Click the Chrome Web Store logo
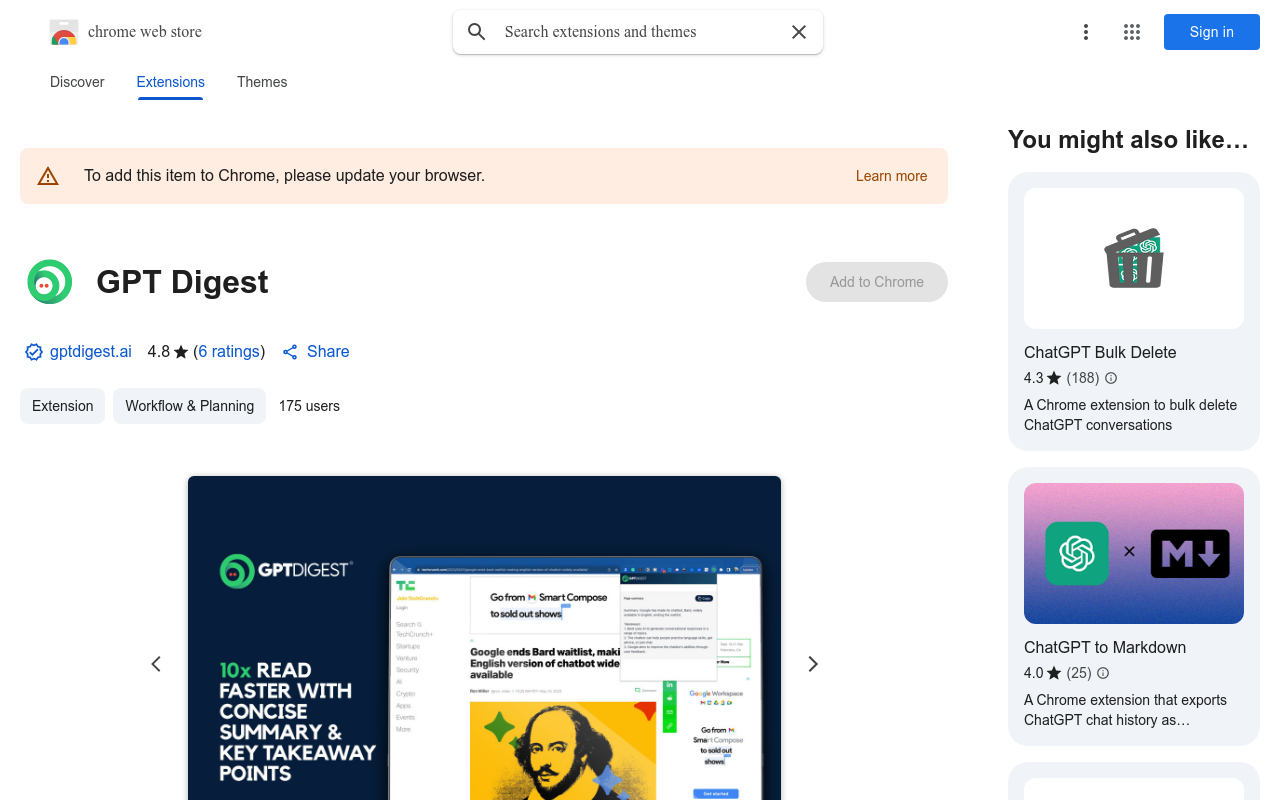1280x800 pixels. 64,32
